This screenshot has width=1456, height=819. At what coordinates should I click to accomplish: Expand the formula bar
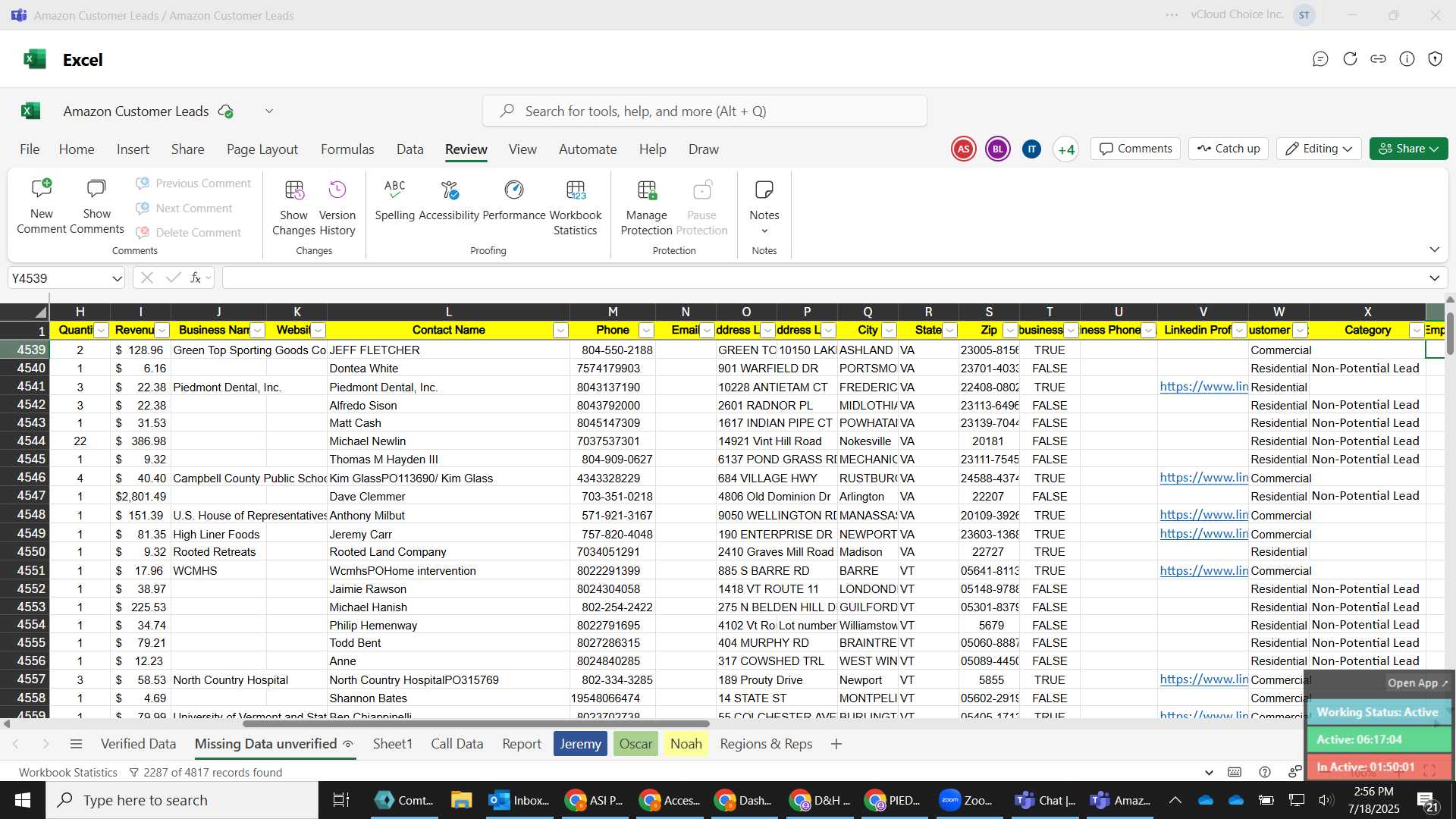(x=1434, y=278)
